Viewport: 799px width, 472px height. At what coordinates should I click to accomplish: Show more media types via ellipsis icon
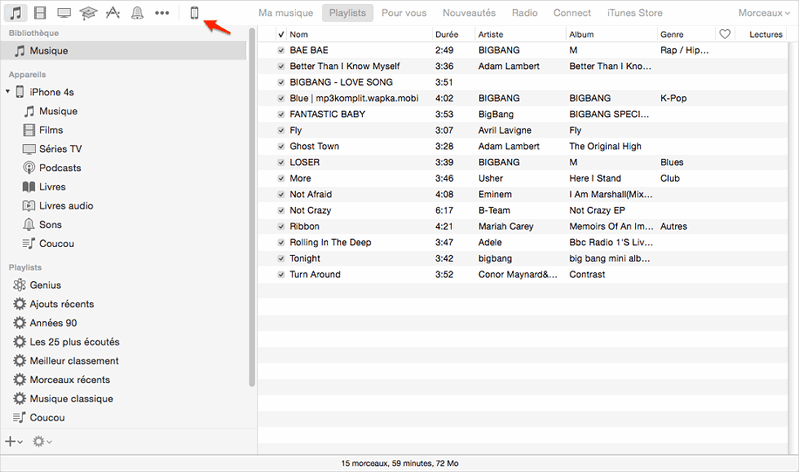point(162,13)
